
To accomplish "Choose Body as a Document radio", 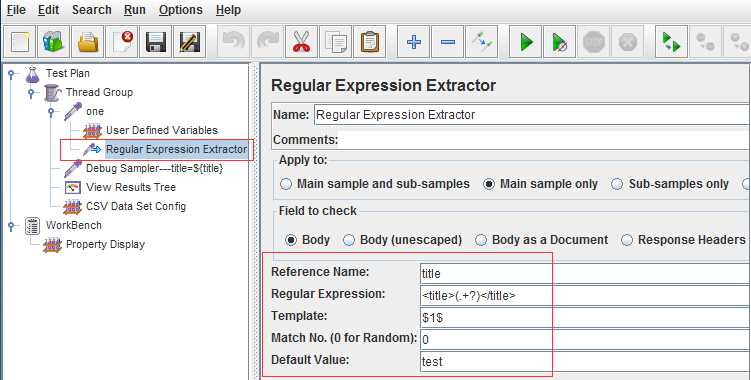I will coord(481,240).
